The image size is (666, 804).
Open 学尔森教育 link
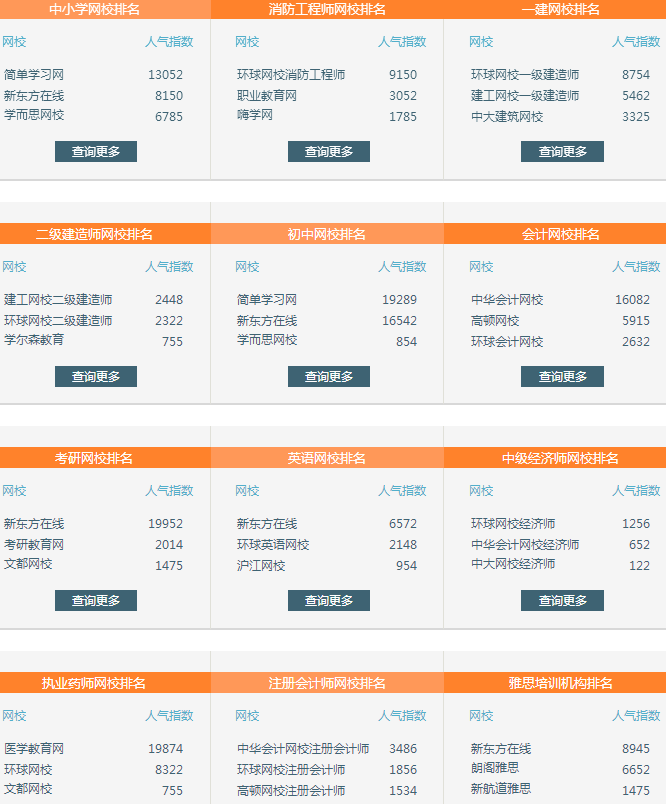(34, 340)
